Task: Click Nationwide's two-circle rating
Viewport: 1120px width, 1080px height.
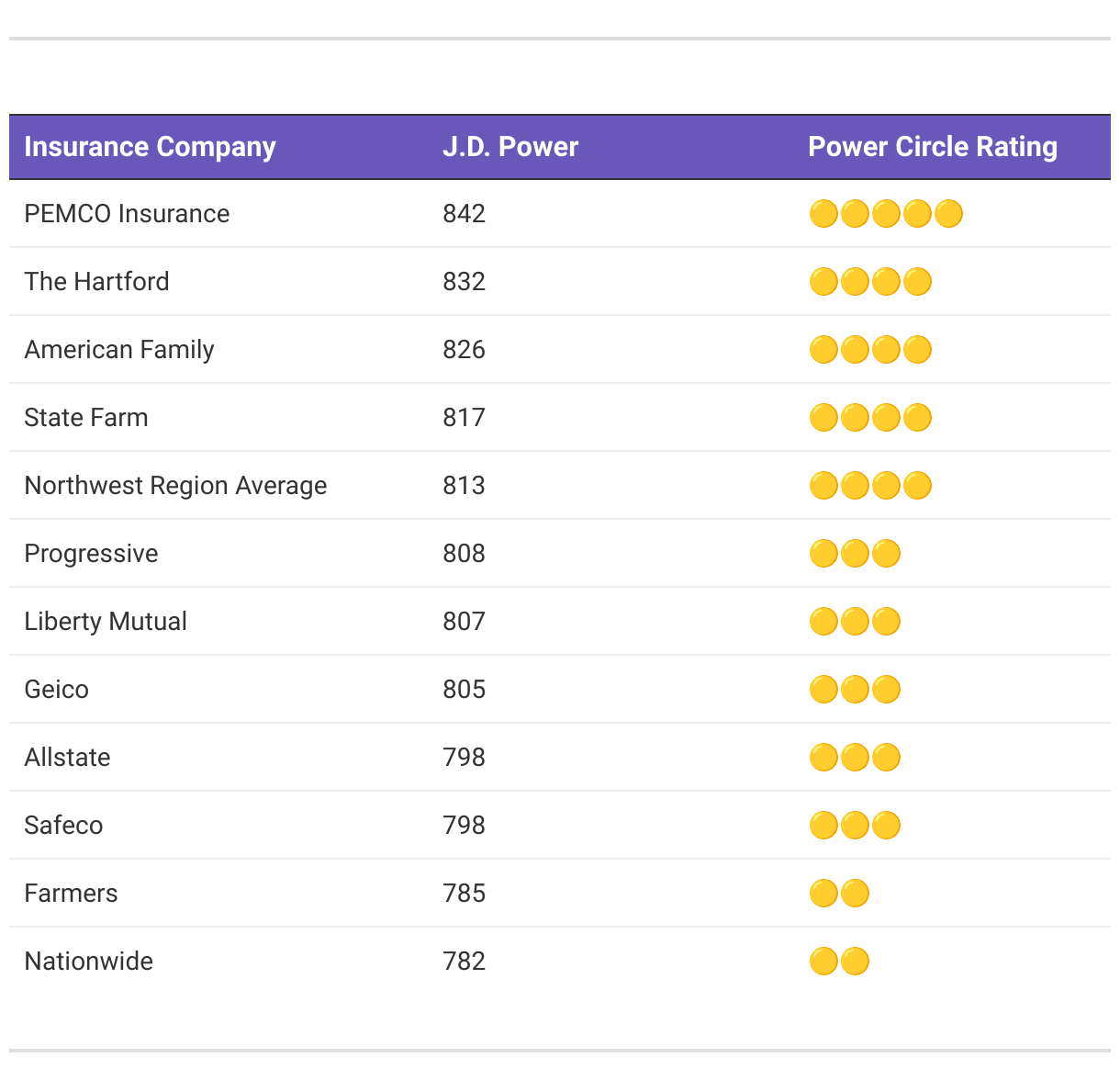Action: click(839, 962)
